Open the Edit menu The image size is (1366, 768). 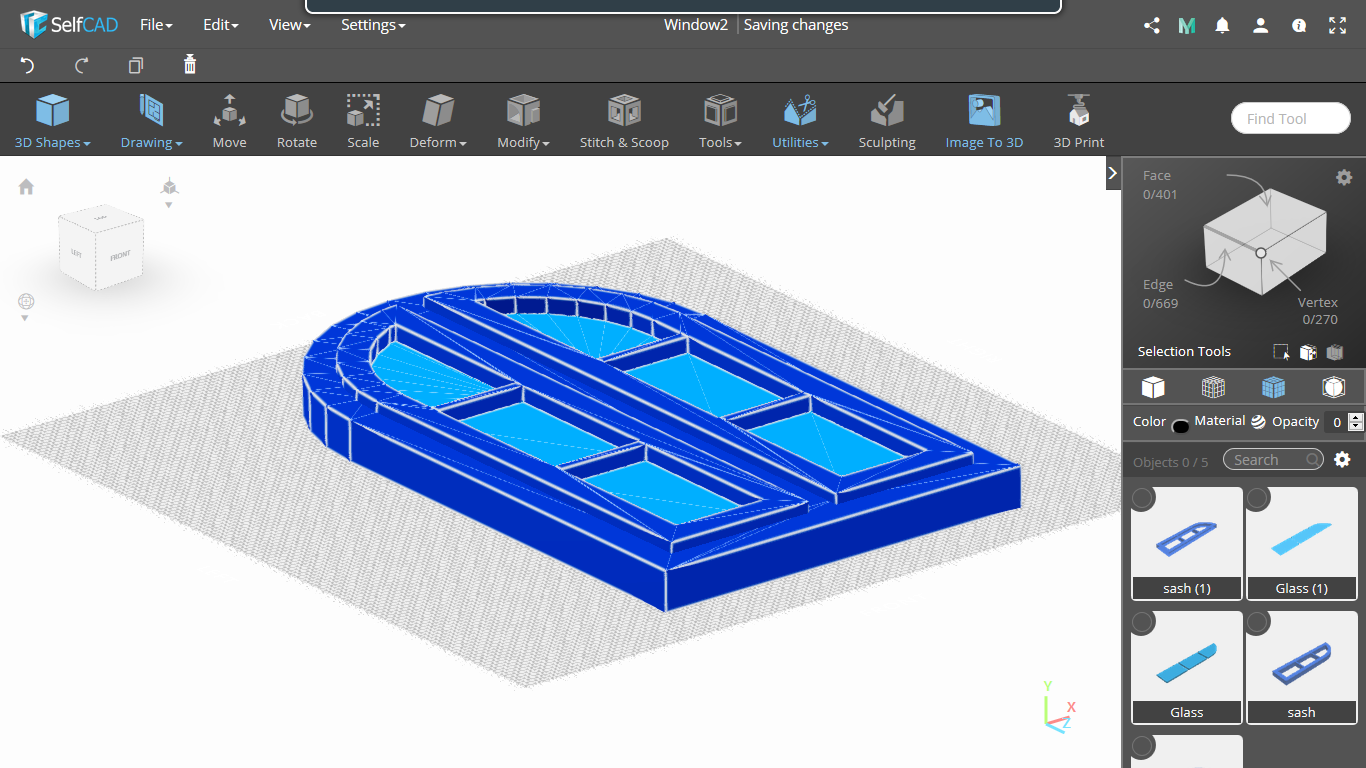220,25
